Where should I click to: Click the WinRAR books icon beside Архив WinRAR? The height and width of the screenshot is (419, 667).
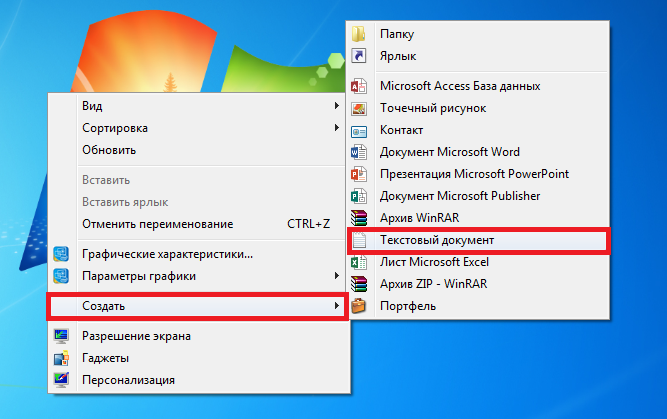(359, 218)
